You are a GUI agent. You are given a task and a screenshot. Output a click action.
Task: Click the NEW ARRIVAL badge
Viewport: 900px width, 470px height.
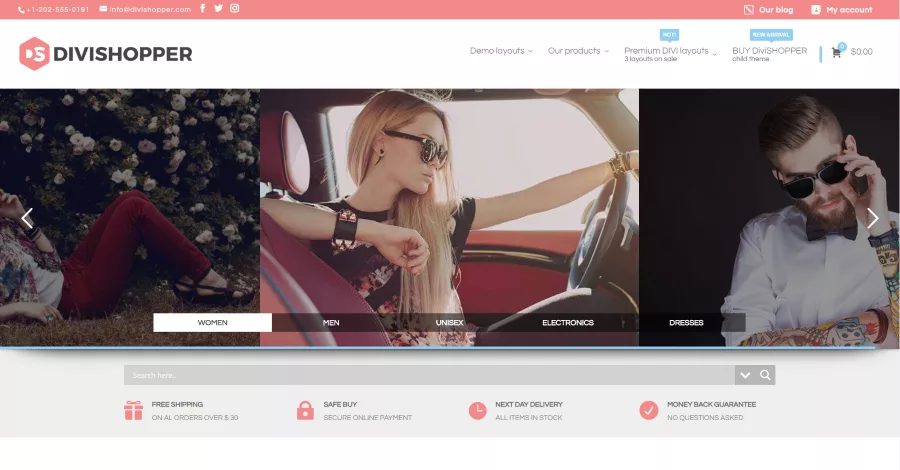click(771, 35)
